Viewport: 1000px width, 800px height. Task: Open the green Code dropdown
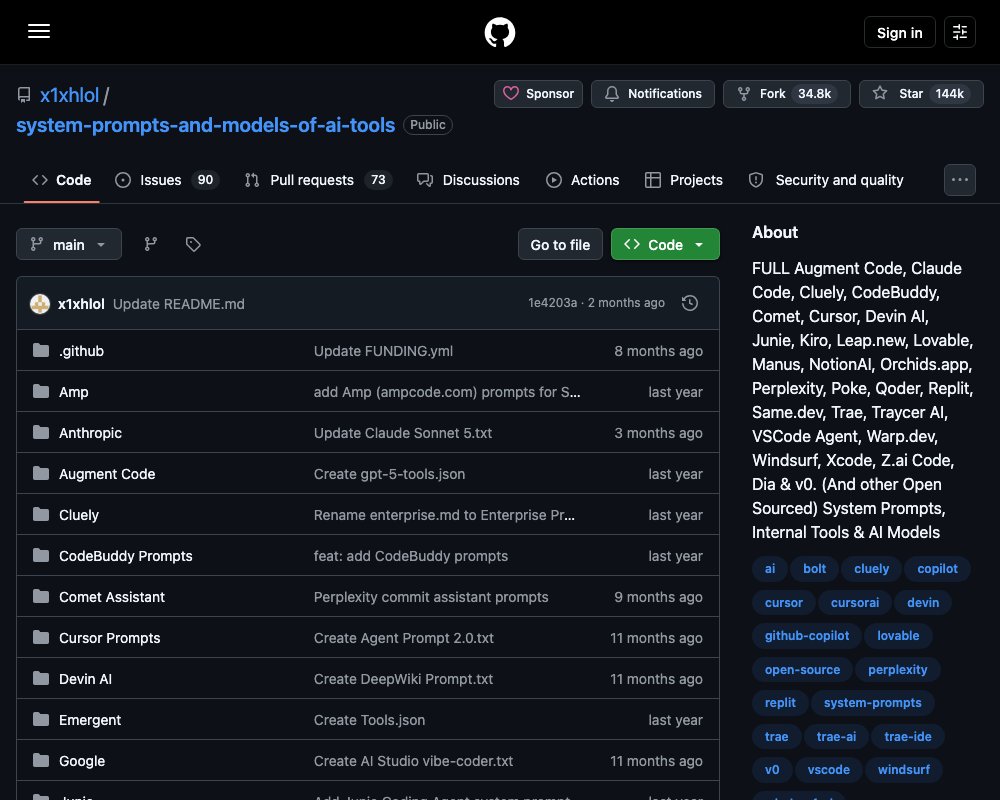pyautogui.click(x=665, y=244)
